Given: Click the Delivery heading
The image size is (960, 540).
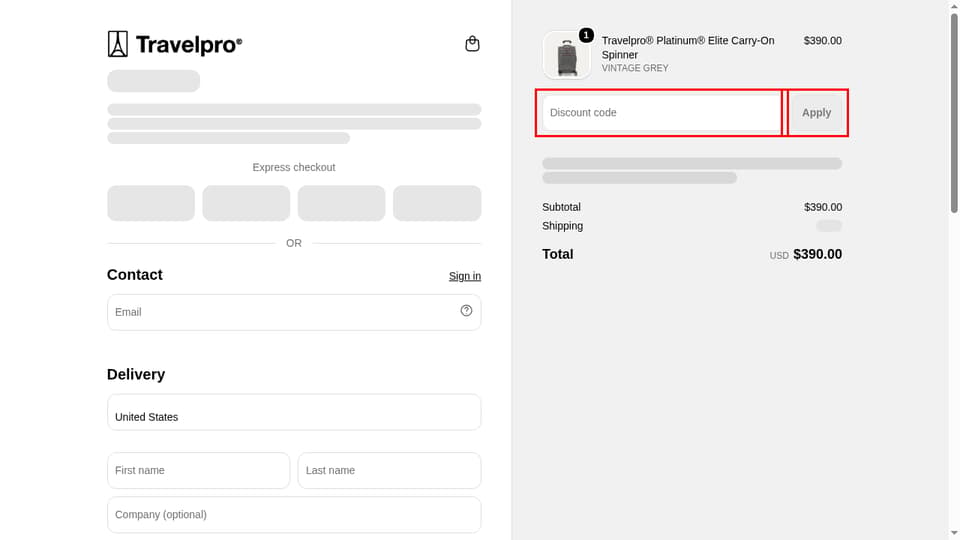Looking at the screenshot, I should click(x=136, y=374).
